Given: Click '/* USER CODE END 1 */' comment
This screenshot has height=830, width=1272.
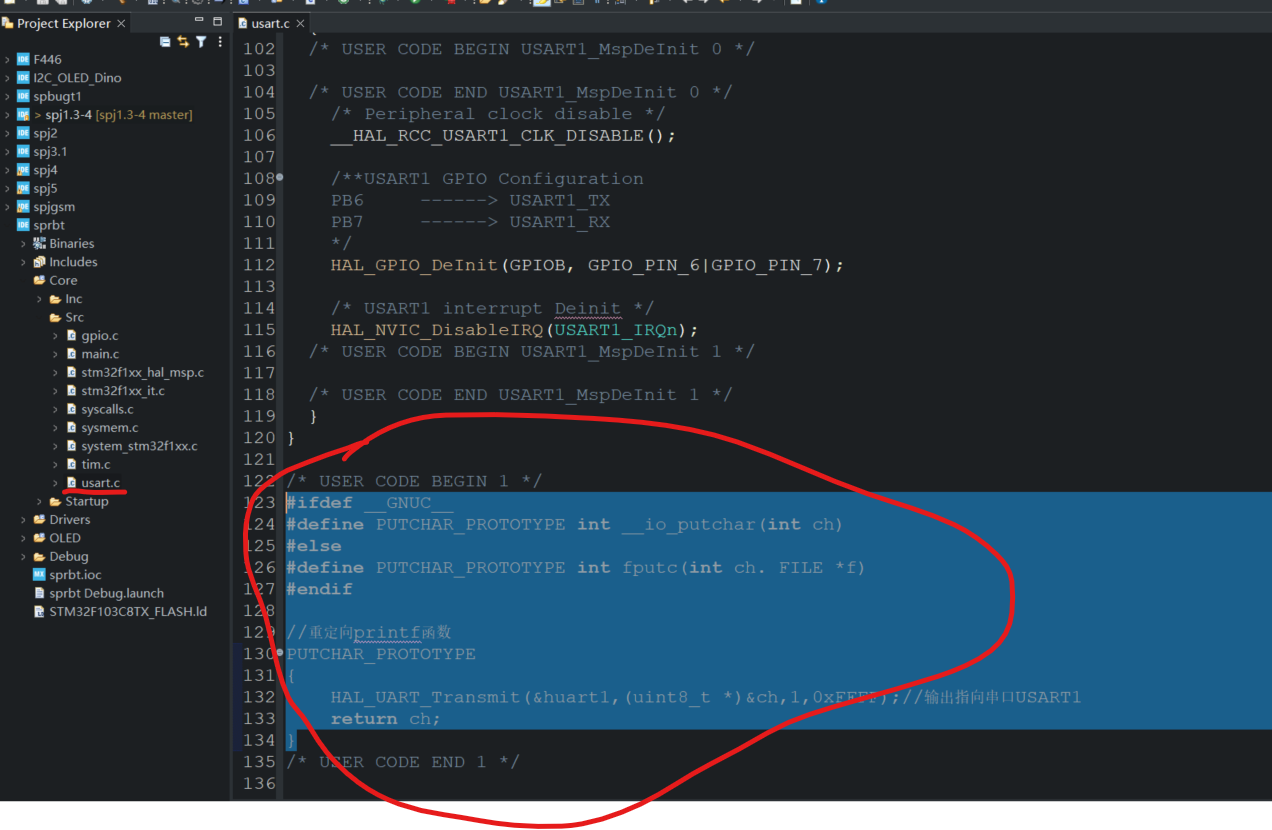Looking at the screenshot, I should coord(403,762).
